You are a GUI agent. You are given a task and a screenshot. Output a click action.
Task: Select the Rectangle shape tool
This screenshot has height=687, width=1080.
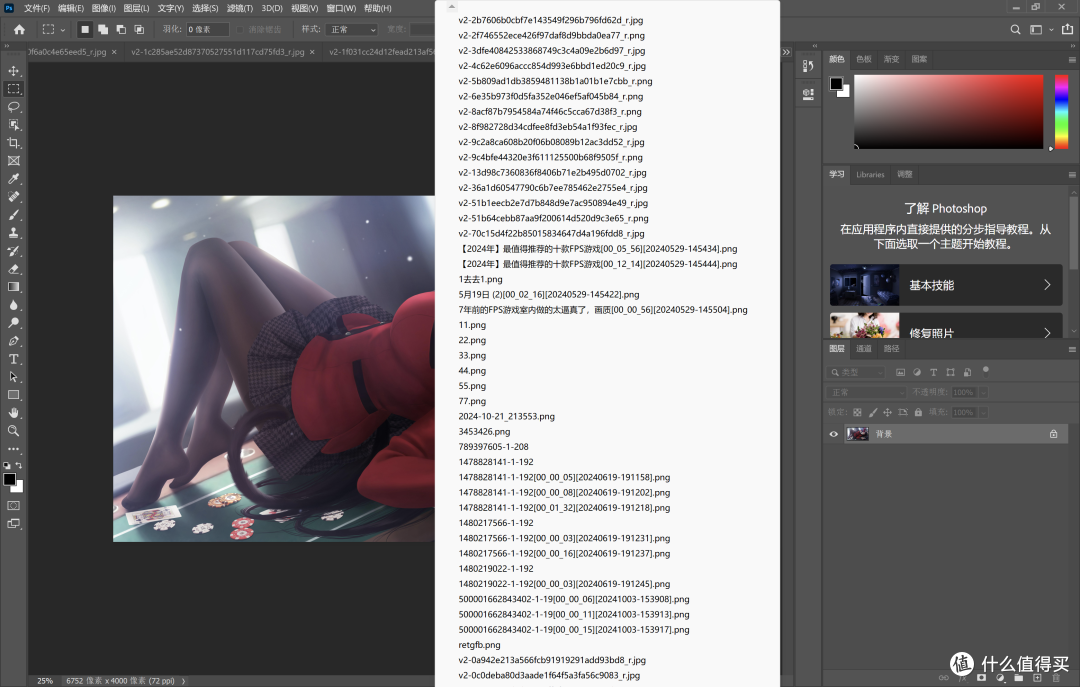click(x=14, y=395)
